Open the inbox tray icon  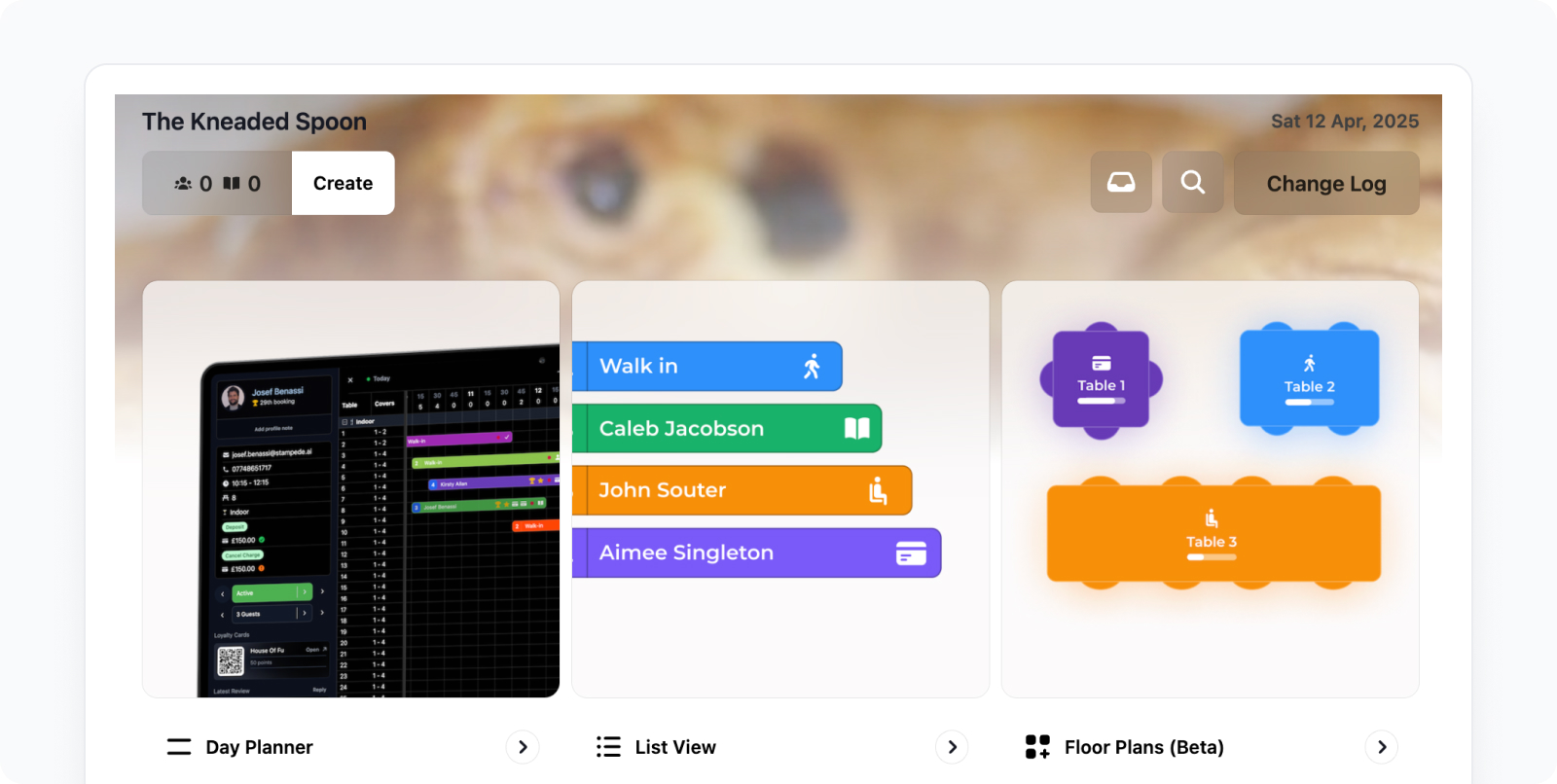coord(1121,183)
